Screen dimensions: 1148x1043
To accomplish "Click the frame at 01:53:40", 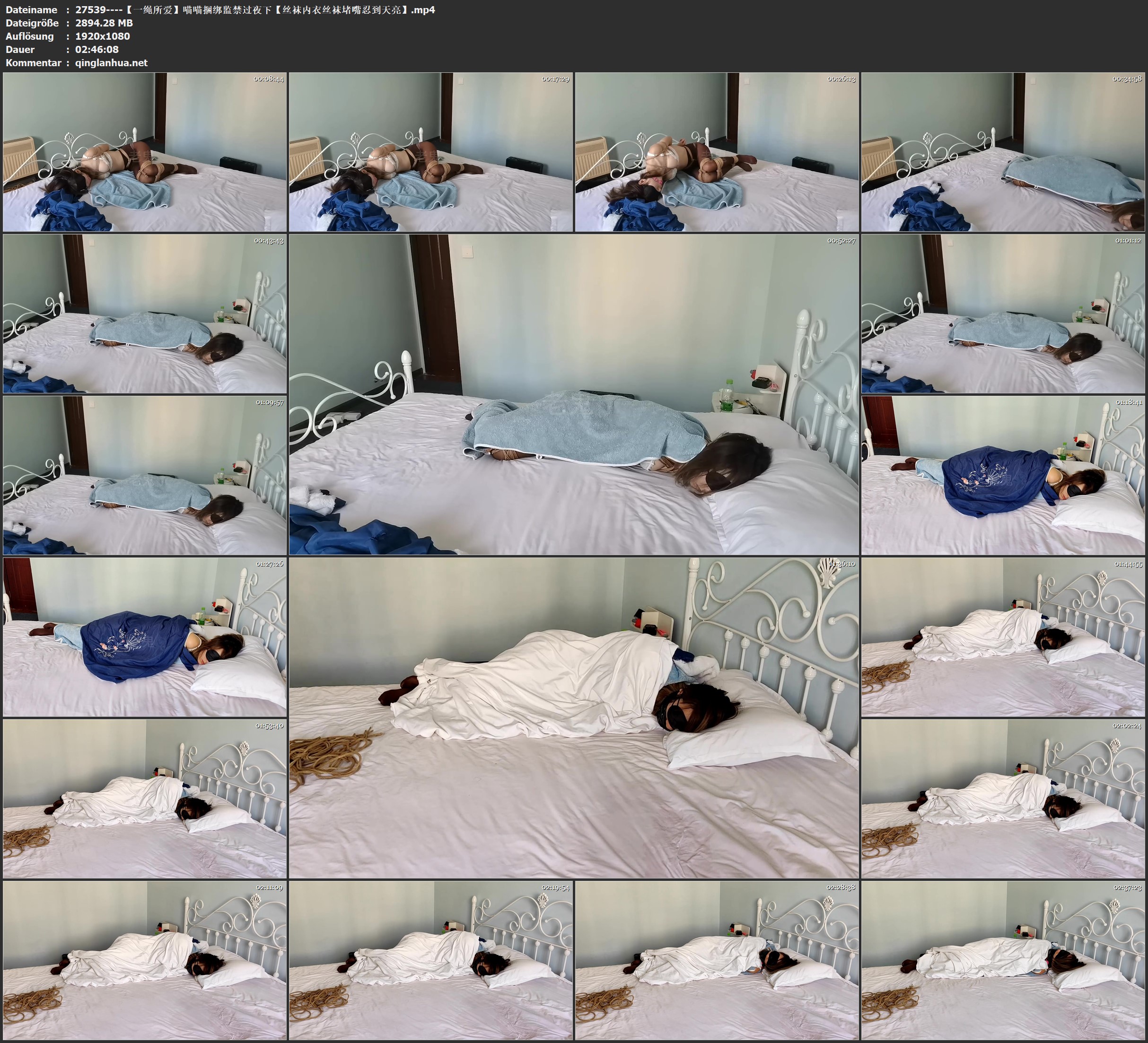I will tap(145, 798).
